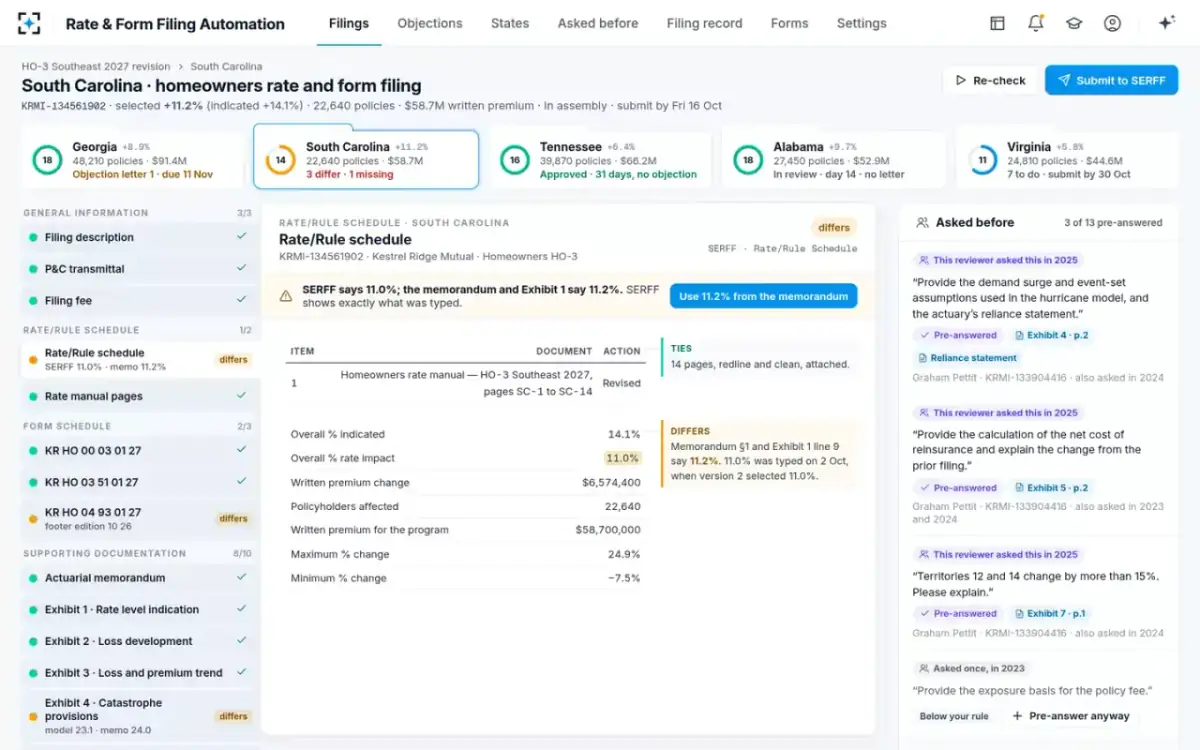Click checkmark on Actuarial memorandum row

[x=241, y=577]
